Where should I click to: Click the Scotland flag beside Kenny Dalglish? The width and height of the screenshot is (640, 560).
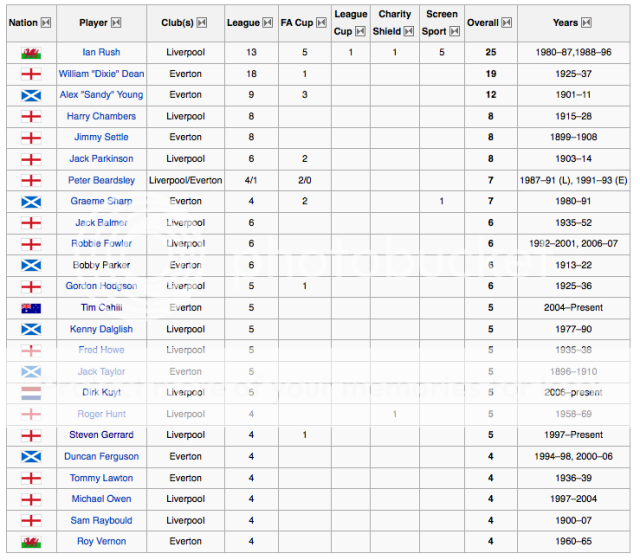click(31, 329)
